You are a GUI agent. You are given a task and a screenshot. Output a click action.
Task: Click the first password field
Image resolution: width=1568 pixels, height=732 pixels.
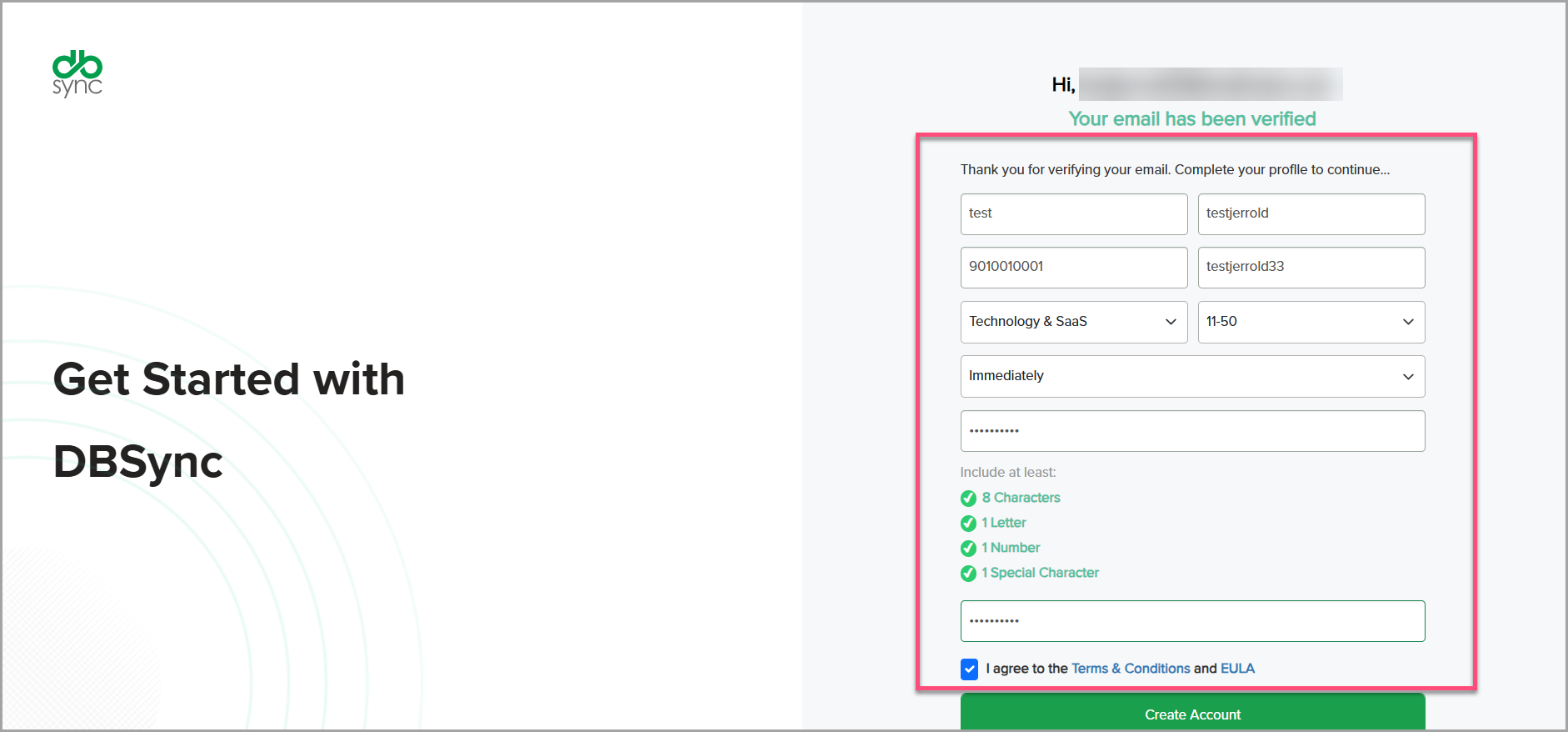pos(1191,431)
